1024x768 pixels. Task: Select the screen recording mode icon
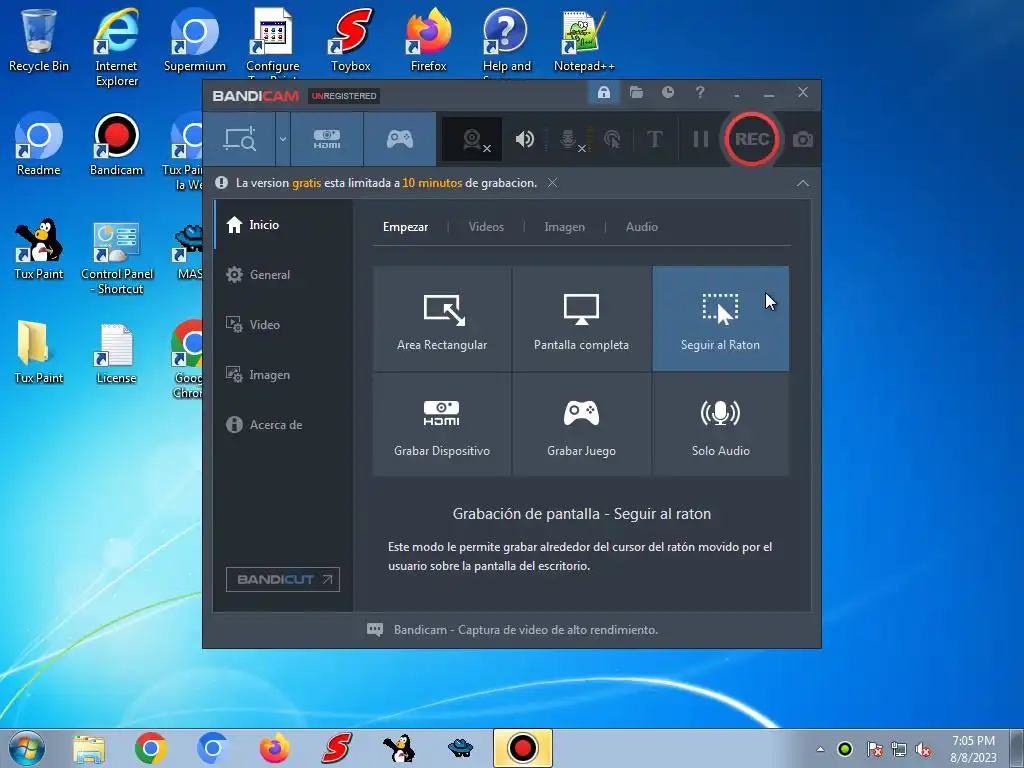click(240, 139)
